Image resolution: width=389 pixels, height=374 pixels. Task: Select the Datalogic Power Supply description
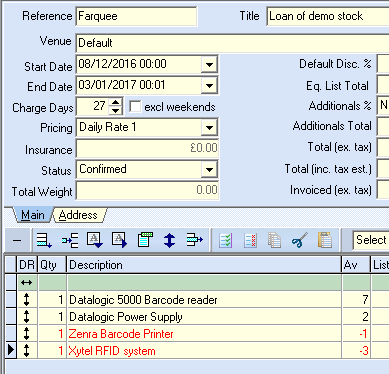tap(126, 317)
